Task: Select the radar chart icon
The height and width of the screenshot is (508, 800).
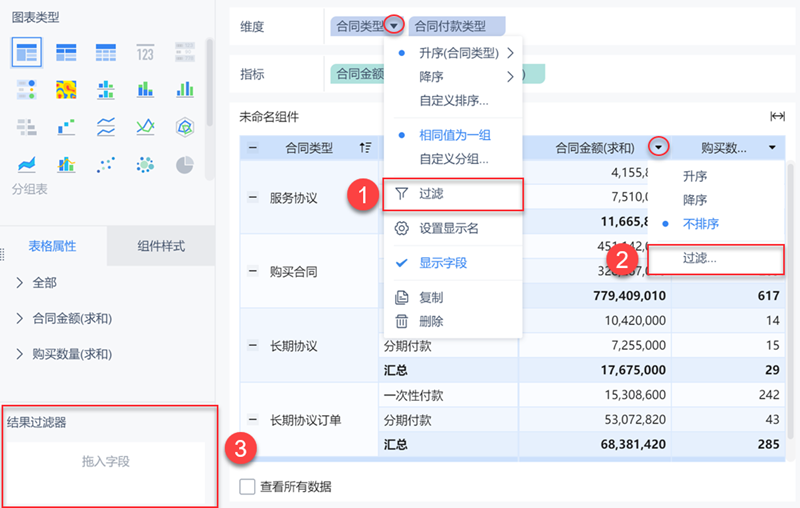Action: (x=184, y=126)
